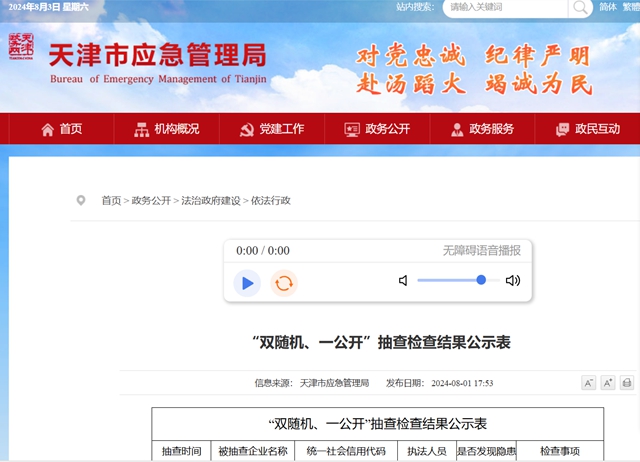Switch to Simplified Chinese (简体)
This screenshot has height=462, width=640.
tap(608, 7)
